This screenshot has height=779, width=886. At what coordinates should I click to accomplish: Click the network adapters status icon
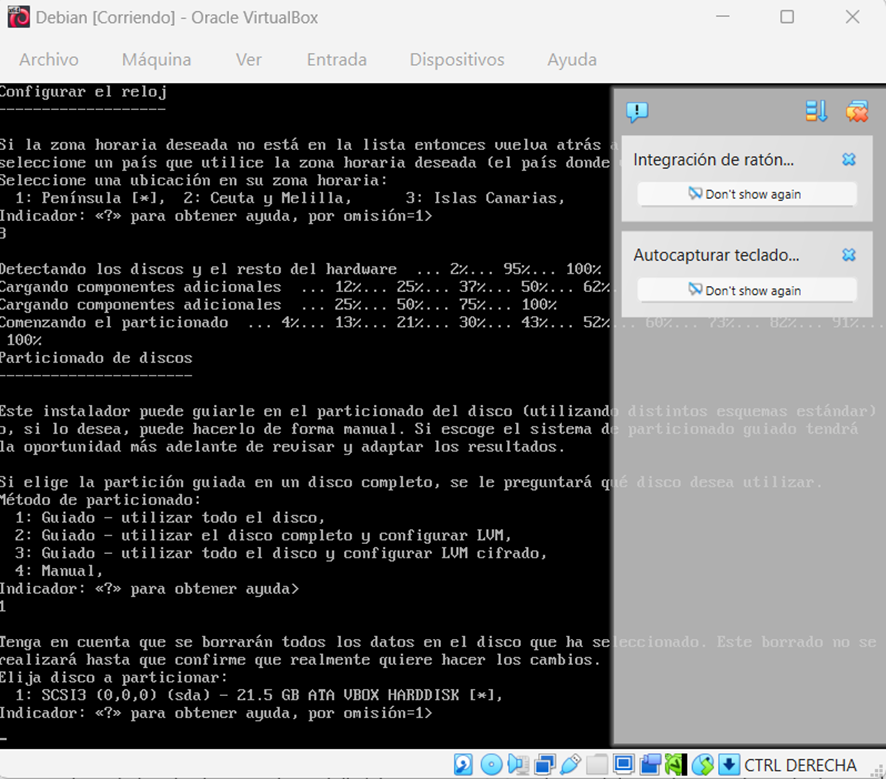[544, 765]
